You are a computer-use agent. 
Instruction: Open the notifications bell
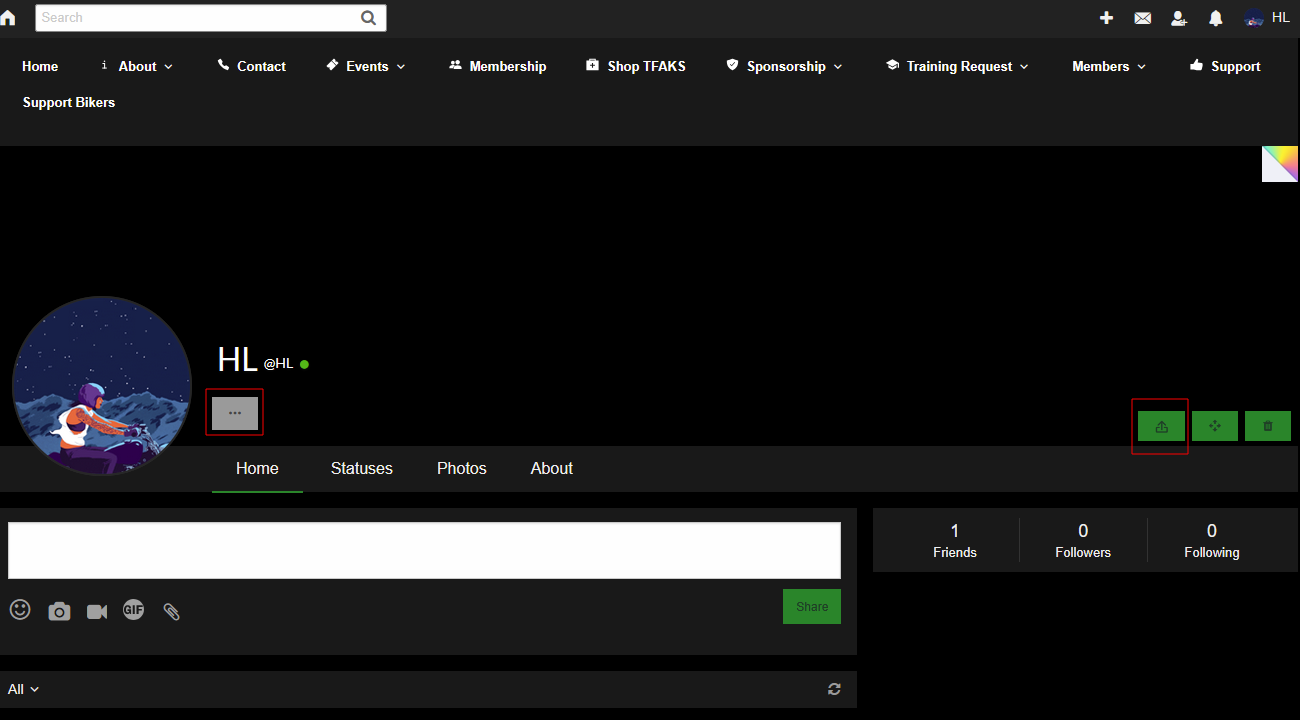click(x=1216, y=18)
